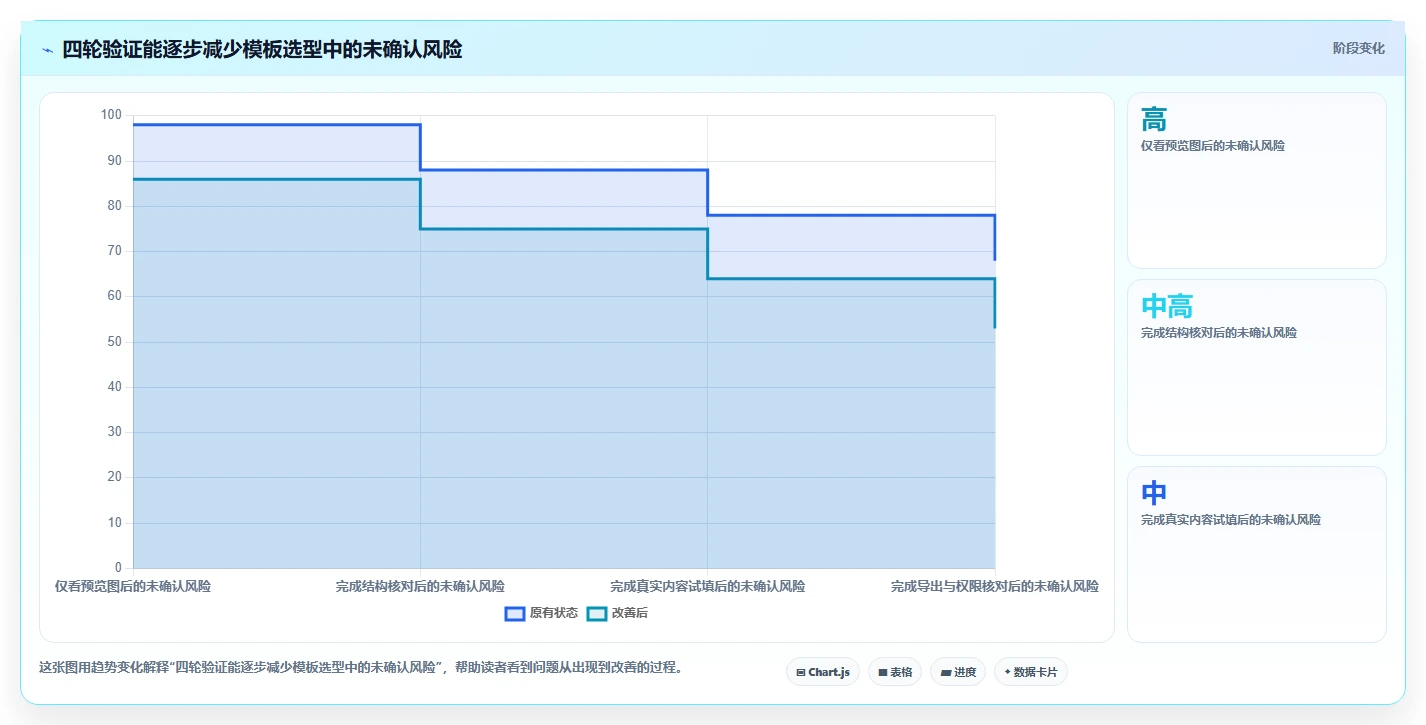This screenshot has width=1426, height=725.
Task: Click x-axis label 完成导出与权限核对后的未确认风险
Action: pos(994,586)
